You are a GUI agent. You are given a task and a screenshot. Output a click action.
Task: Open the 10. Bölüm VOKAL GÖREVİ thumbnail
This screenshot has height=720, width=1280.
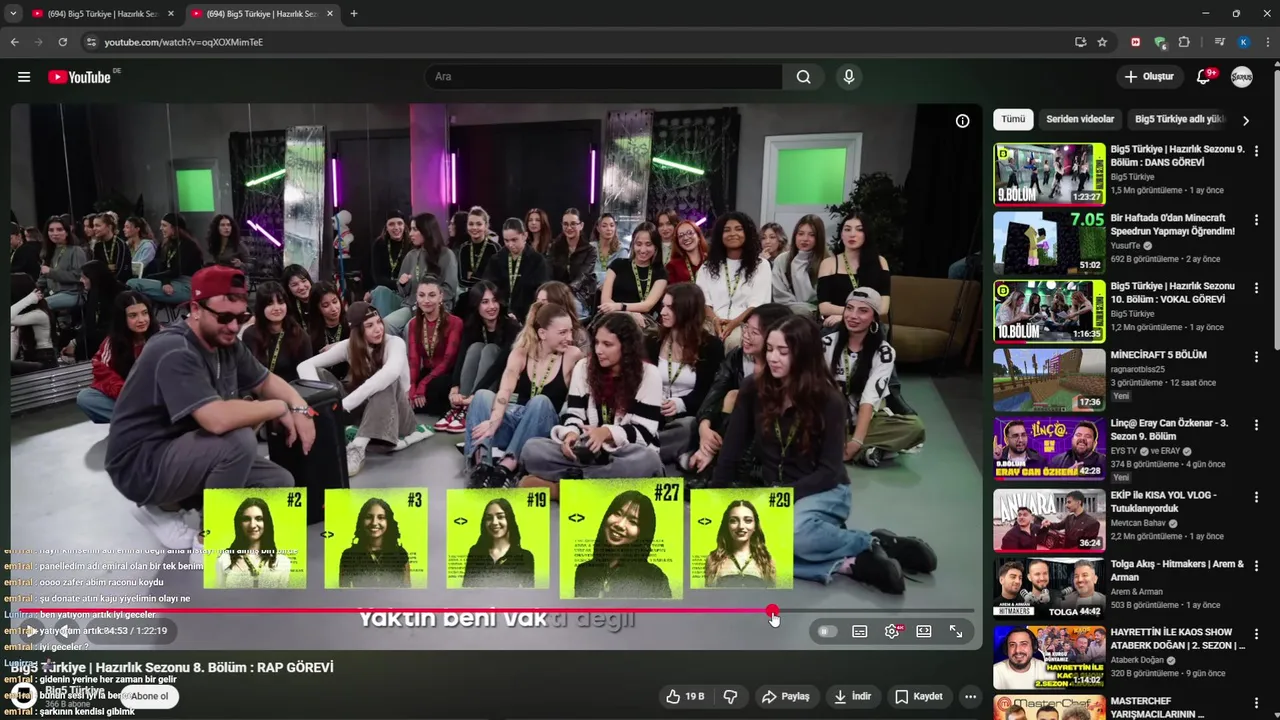point(1049,311)
